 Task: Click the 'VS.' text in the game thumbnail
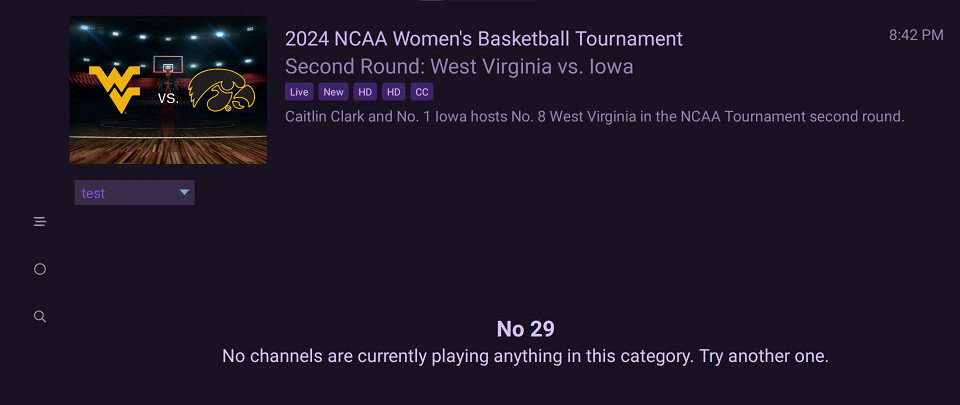(168, 99)
